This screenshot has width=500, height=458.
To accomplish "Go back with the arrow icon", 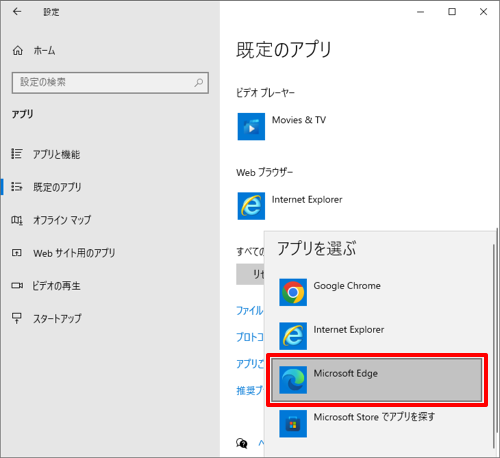I will tap(17, 12).
